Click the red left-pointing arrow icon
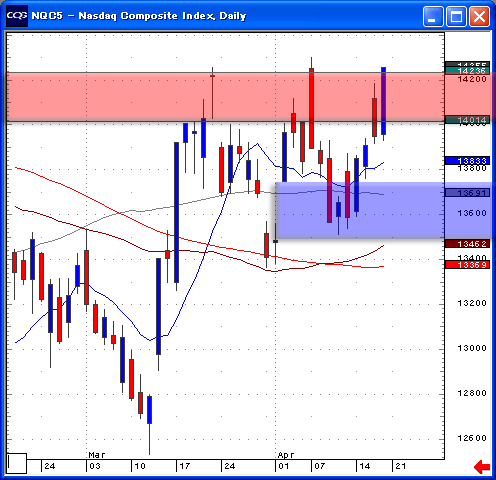Screen dimensions: 496x480 point(482,467)
